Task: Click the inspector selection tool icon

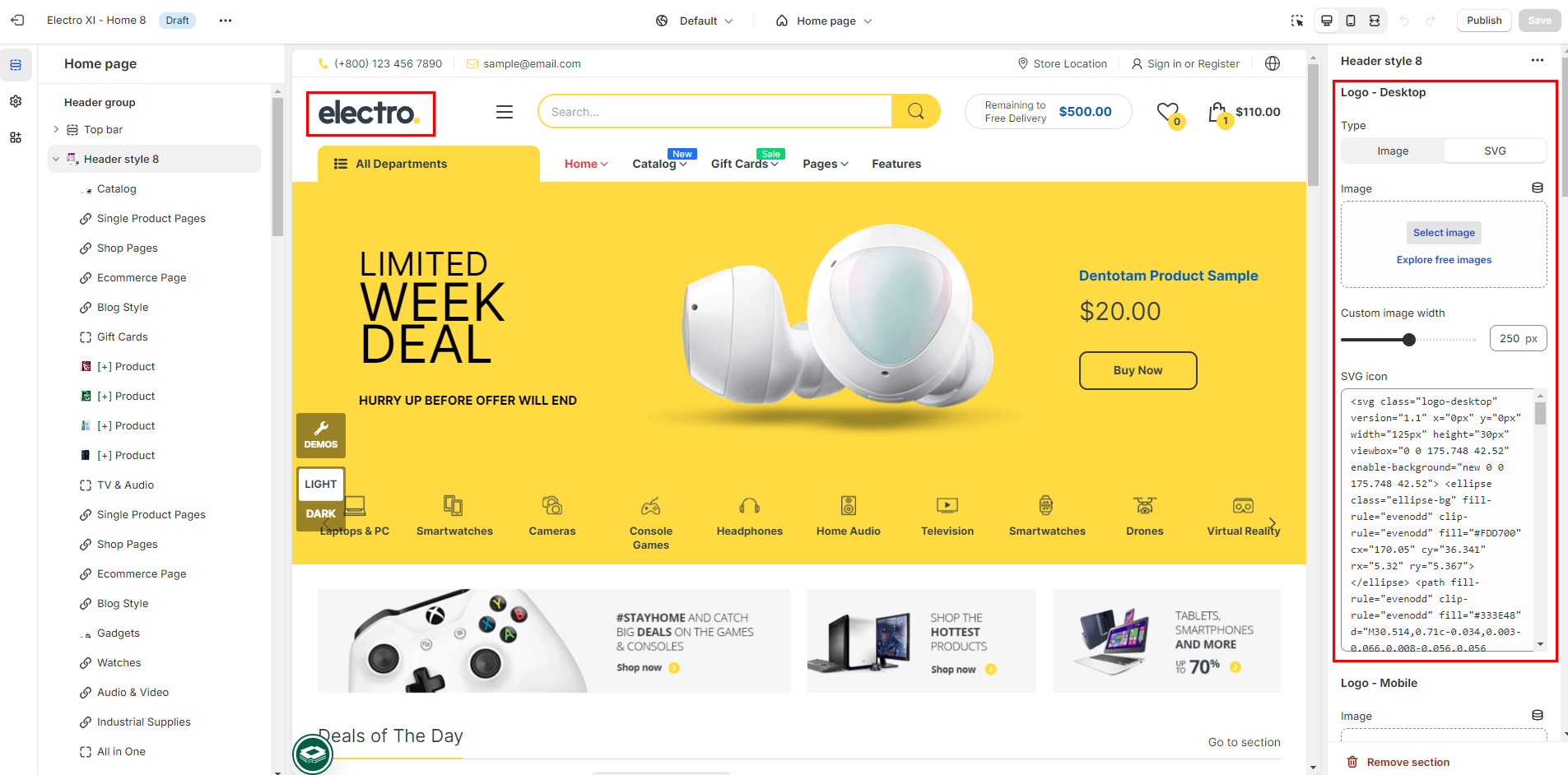Action: click(x=1297, y=21)
